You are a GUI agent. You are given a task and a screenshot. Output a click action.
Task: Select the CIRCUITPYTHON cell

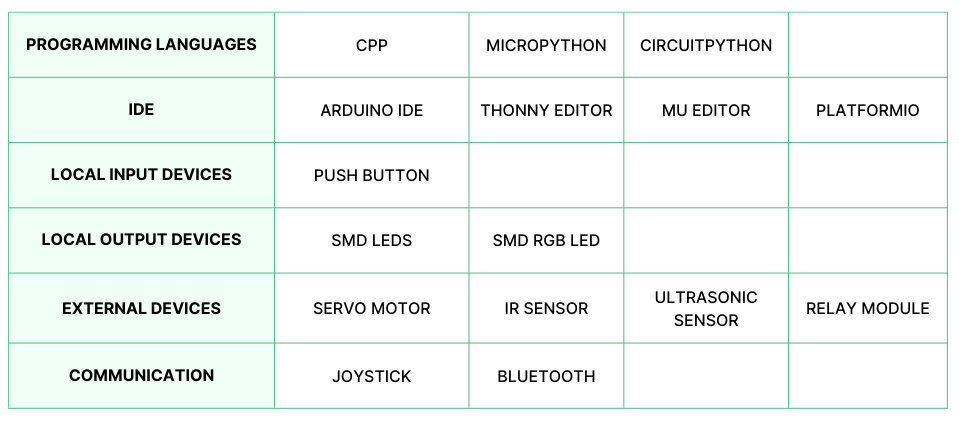click(x=706, y=46)
